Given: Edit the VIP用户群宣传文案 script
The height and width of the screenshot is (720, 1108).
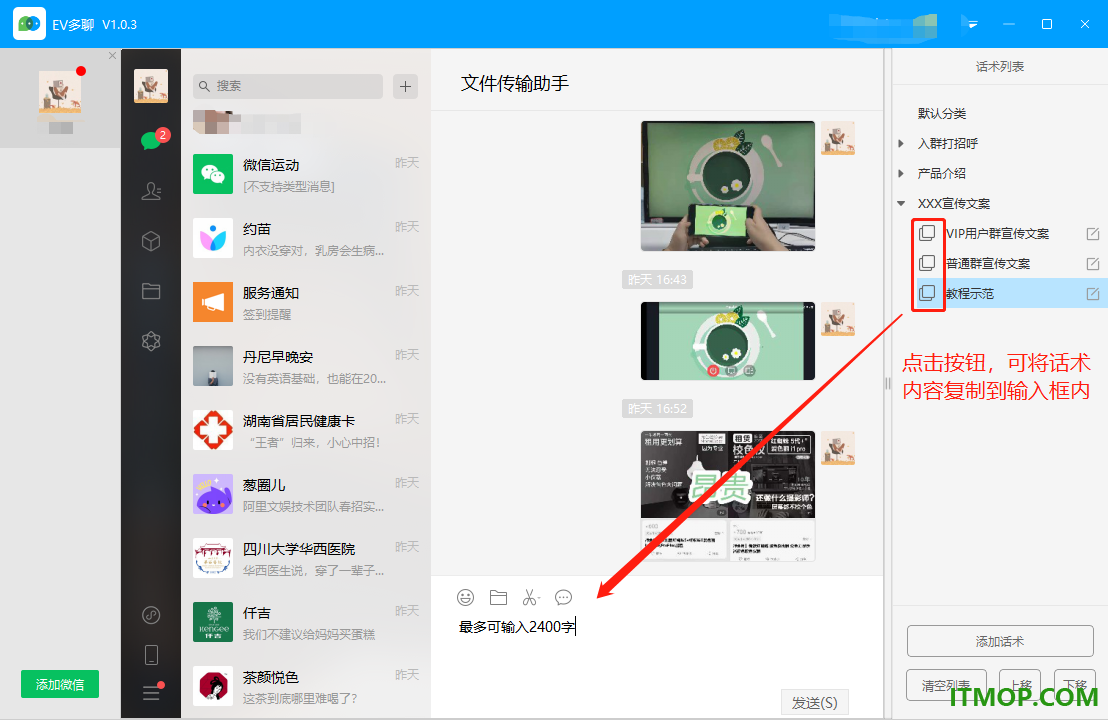Looking at the screenshot, I should tap(1092, 234).
